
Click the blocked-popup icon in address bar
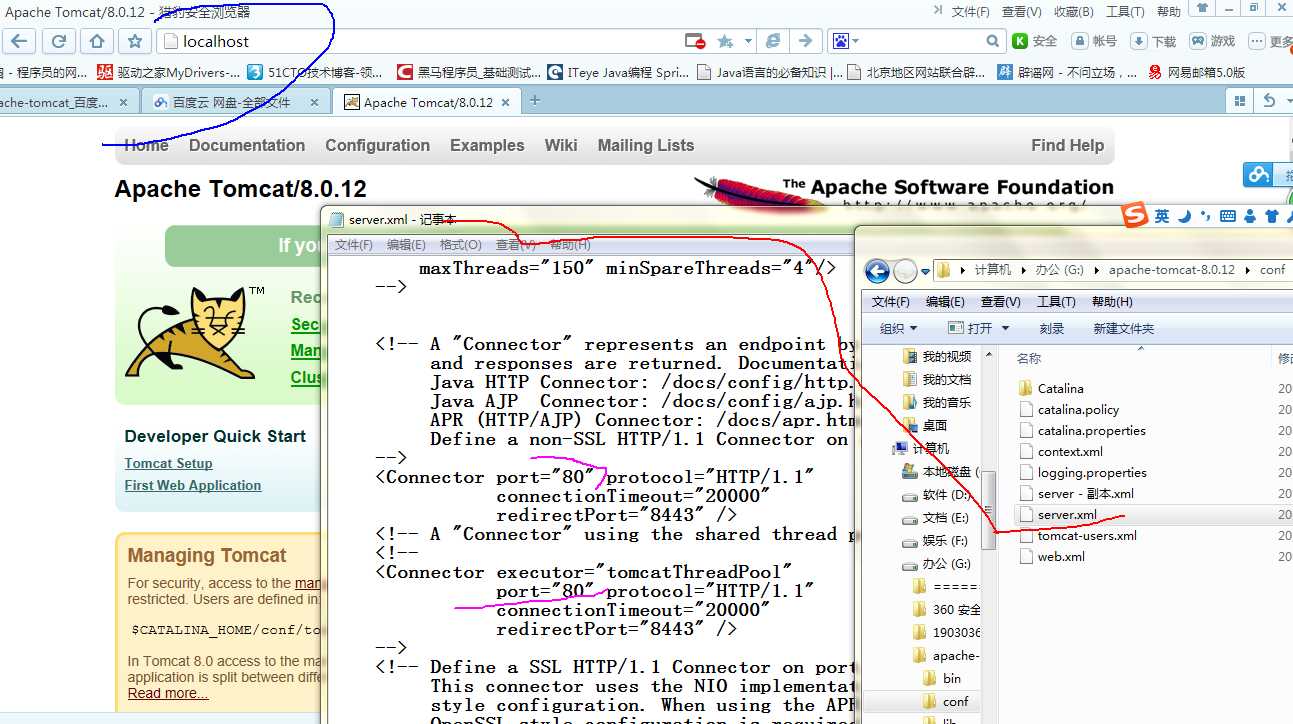695,41
